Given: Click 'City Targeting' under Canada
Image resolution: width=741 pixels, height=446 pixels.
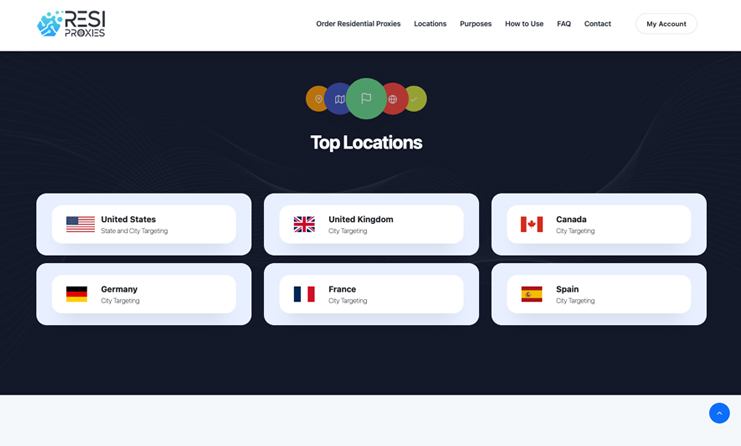Looking at the screenshot, I should [x=575, y=231].
